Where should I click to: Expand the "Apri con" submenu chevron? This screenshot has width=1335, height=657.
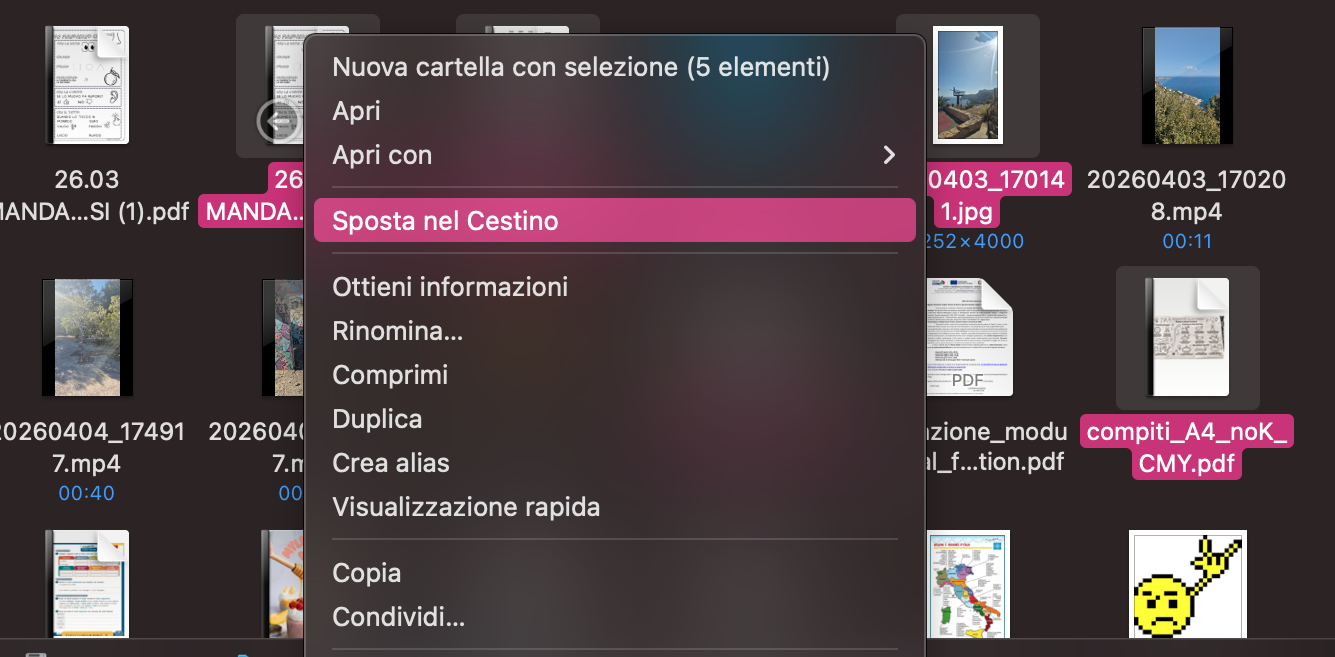(889, 155)
